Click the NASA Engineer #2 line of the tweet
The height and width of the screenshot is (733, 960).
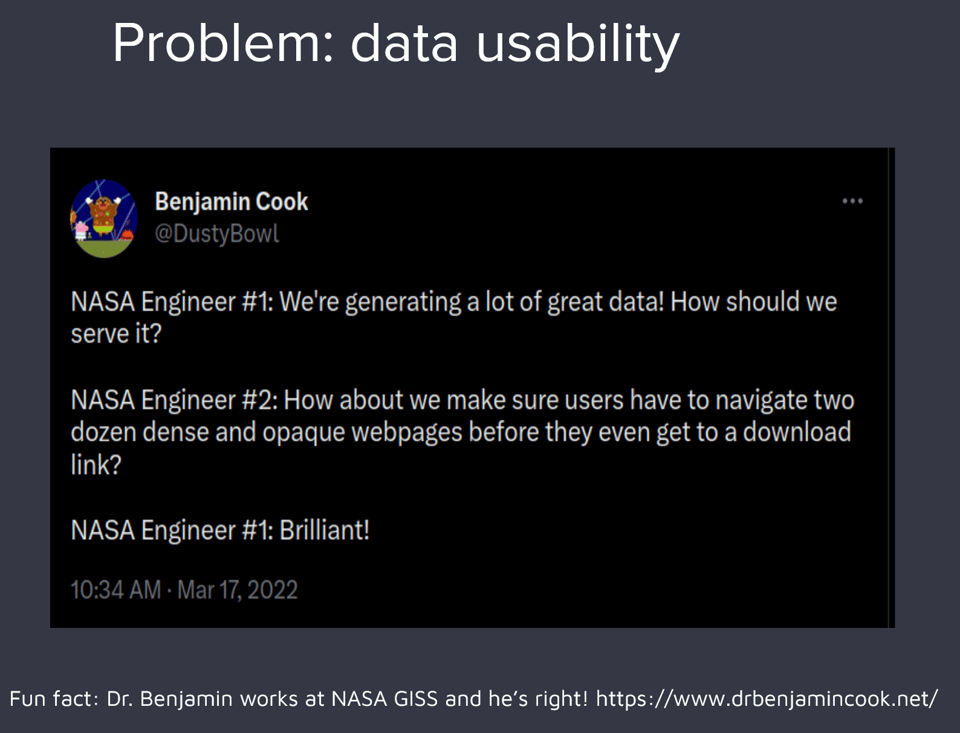pos(462,401)
